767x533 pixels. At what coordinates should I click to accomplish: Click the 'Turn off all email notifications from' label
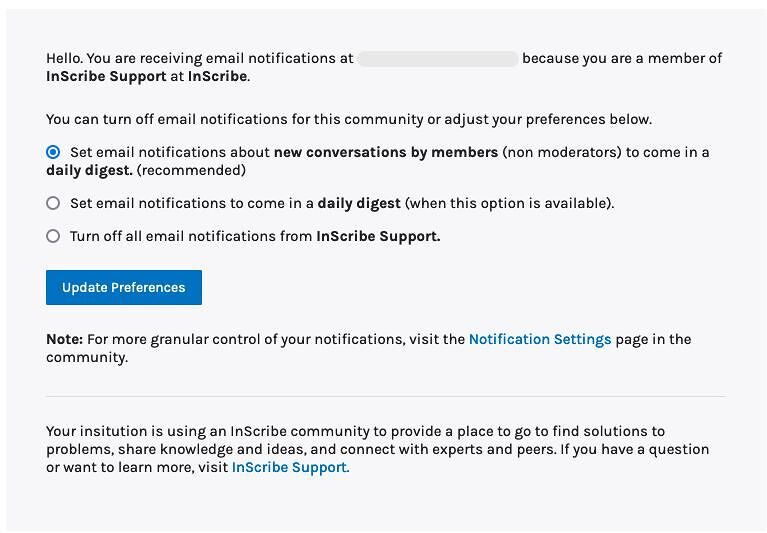tap(191, 236)
